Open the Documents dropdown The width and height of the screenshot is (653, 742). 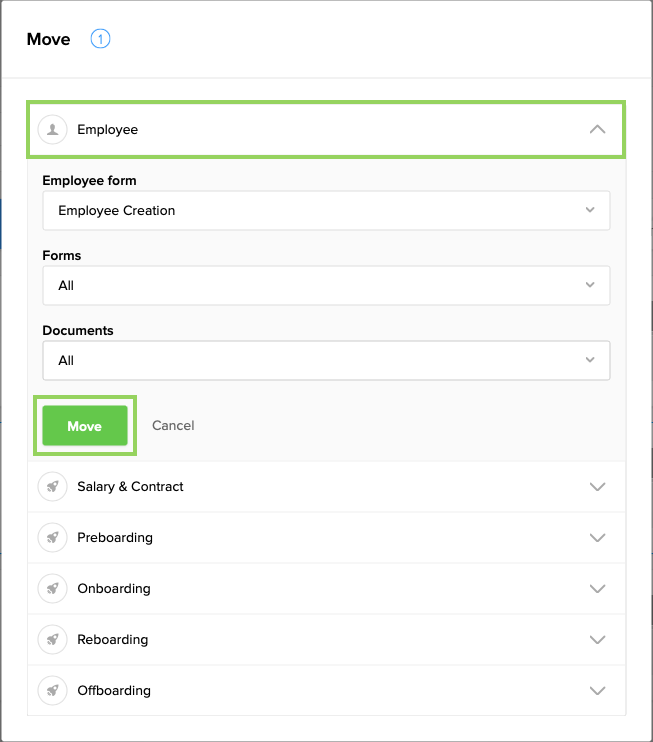(326, 360)
